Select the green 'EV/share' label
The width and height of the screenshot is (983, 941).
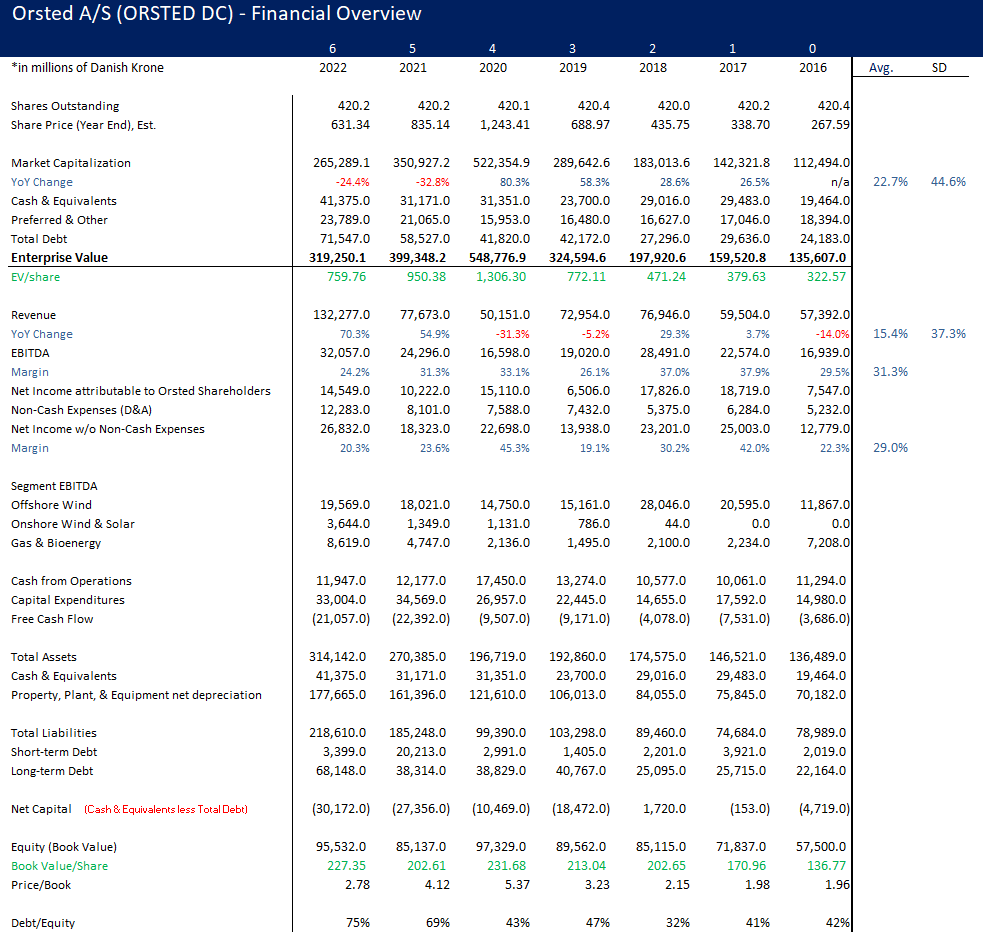pyautogui.click(x=36, y=277)
